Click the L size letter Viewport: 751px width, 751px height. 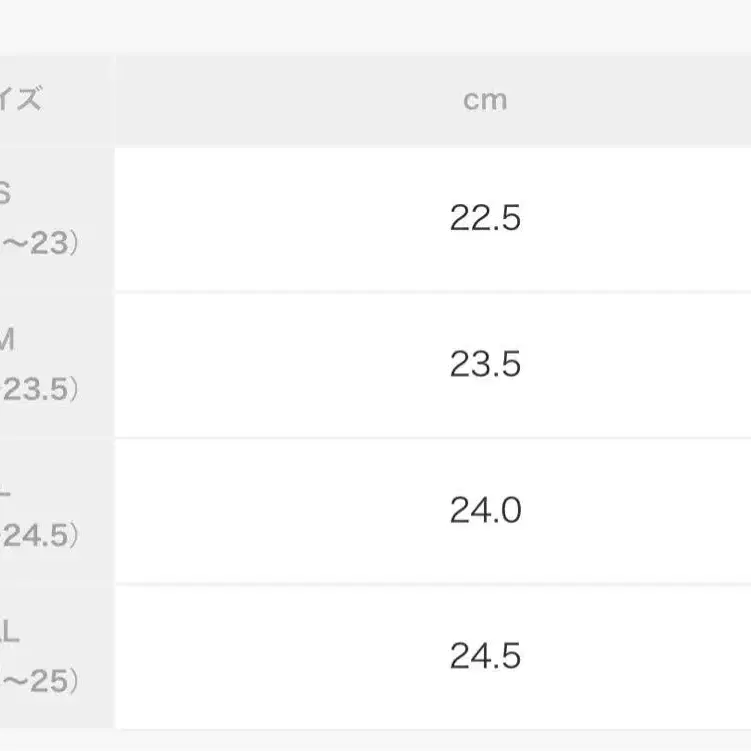pos(6,487)
